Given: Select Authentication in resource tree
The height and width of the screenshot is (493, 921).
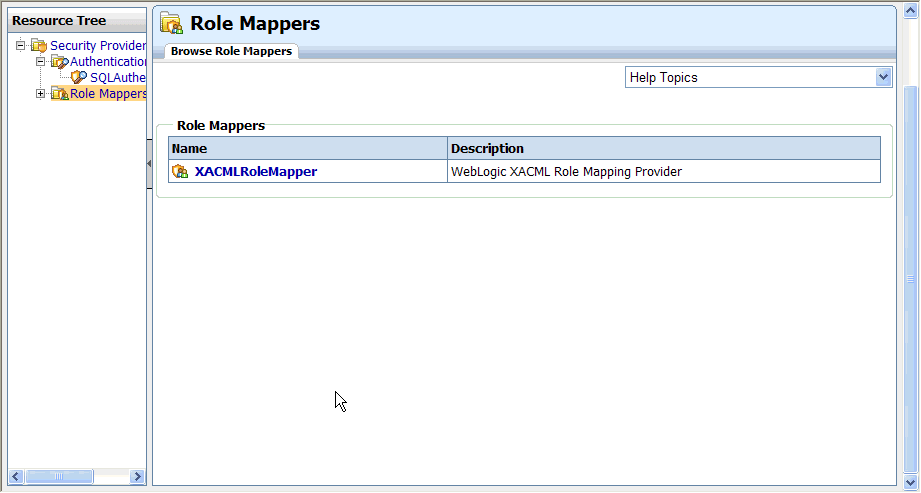Looking at the screenshot, I should [108, 61].
